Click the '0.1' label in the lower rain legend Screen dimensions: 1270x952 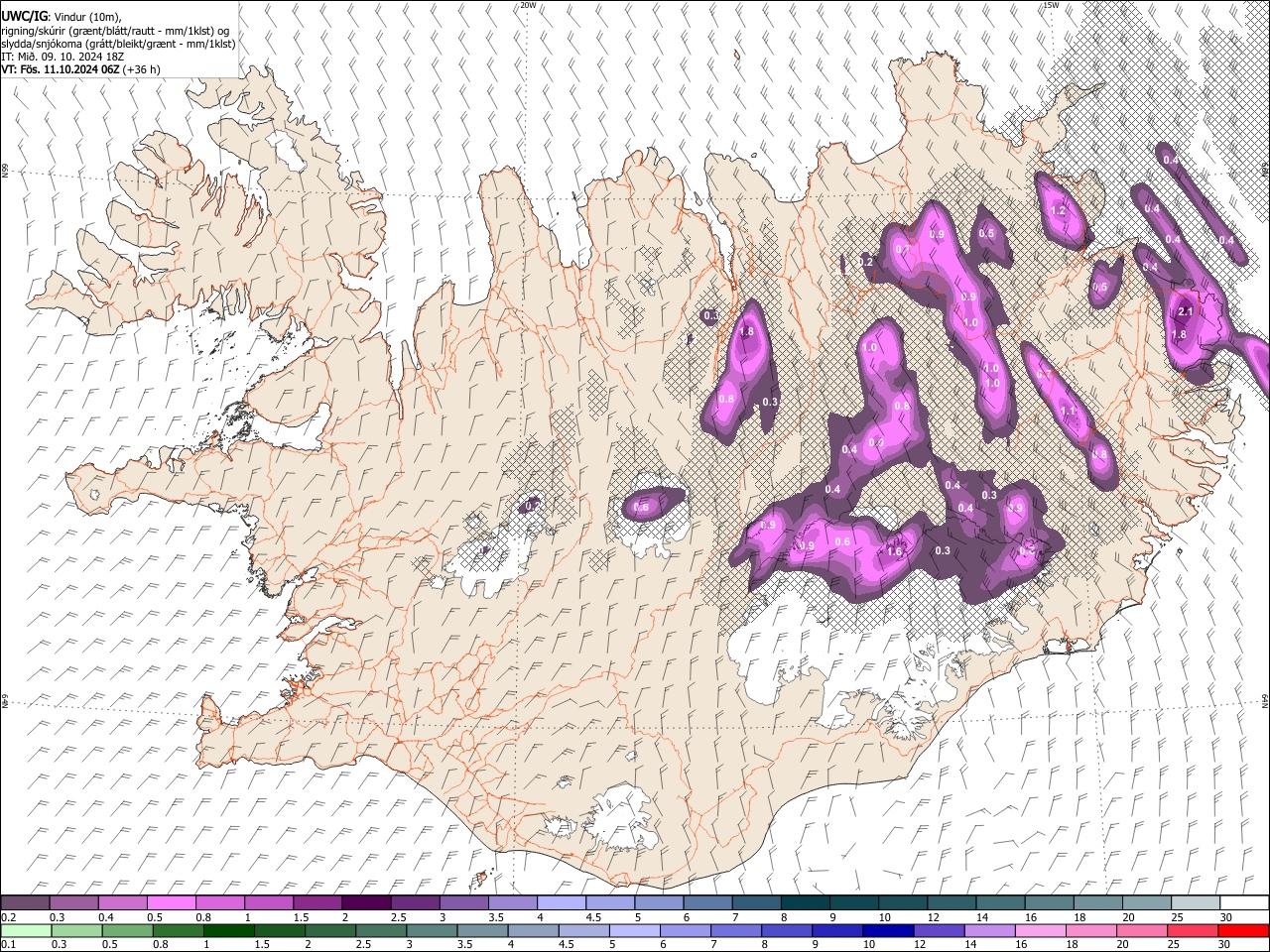pyautogui.click(x=8, y=945)
